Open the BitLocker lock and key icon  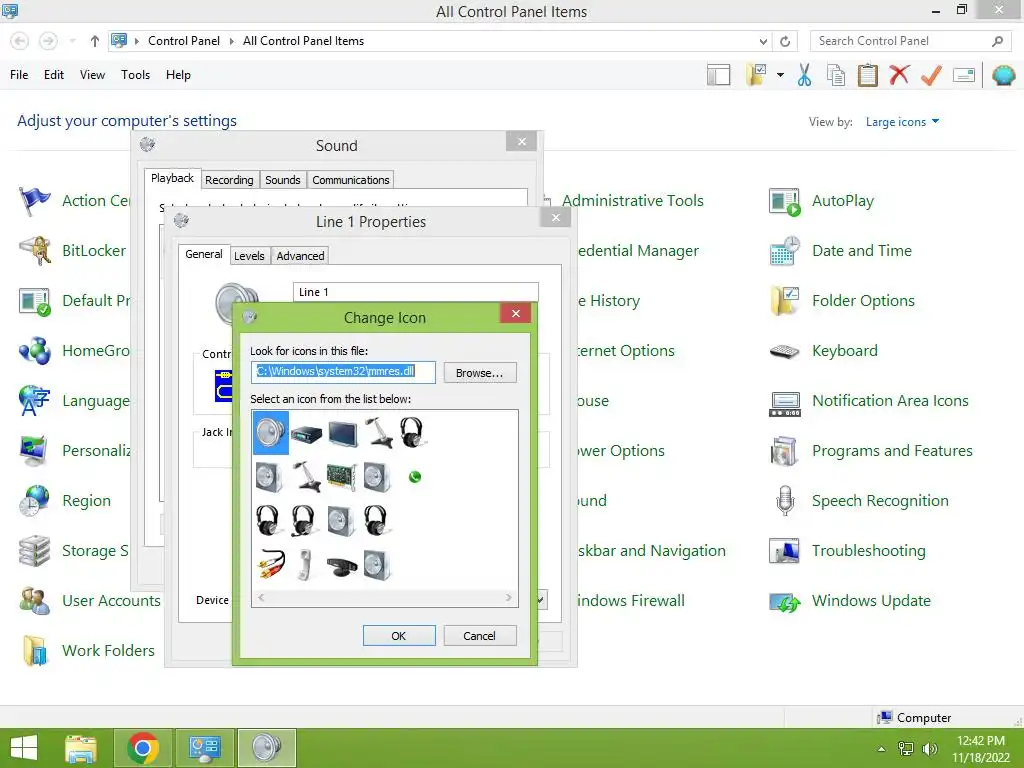[x=35, y=251]
